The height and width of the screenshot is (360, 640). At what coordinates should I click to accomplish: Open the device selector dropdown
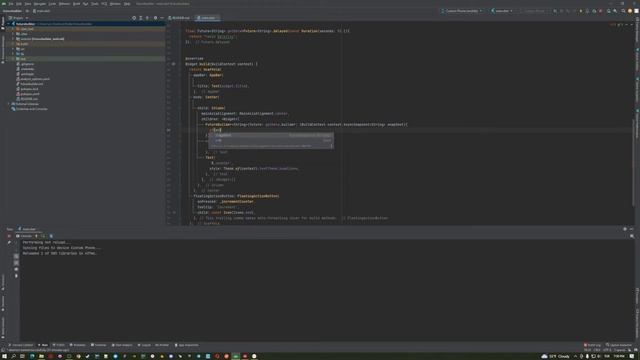pyautogui.click(x=462, y=11)
